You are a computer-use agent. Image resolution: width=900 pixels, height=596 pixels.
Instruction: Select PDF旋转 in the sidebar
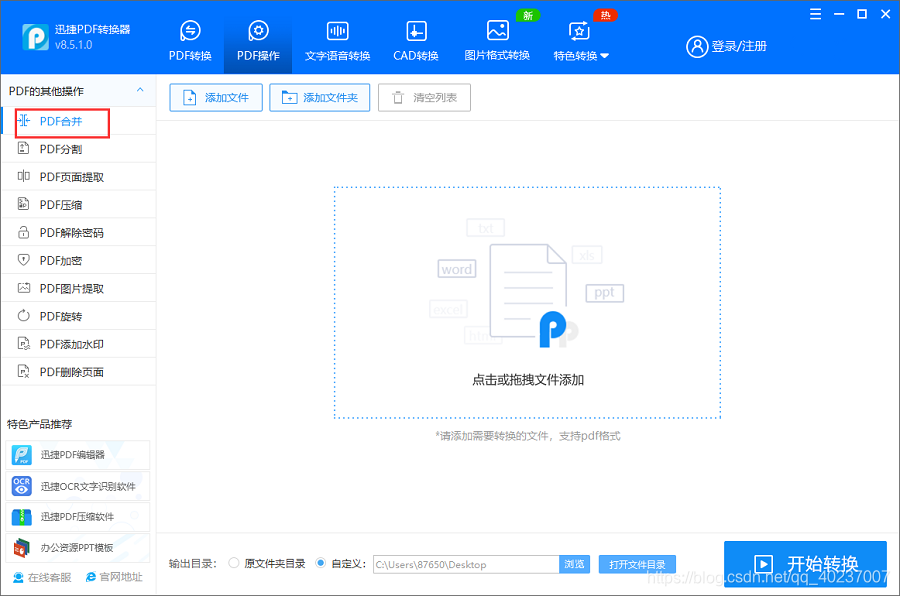click(x=79, y=316)
